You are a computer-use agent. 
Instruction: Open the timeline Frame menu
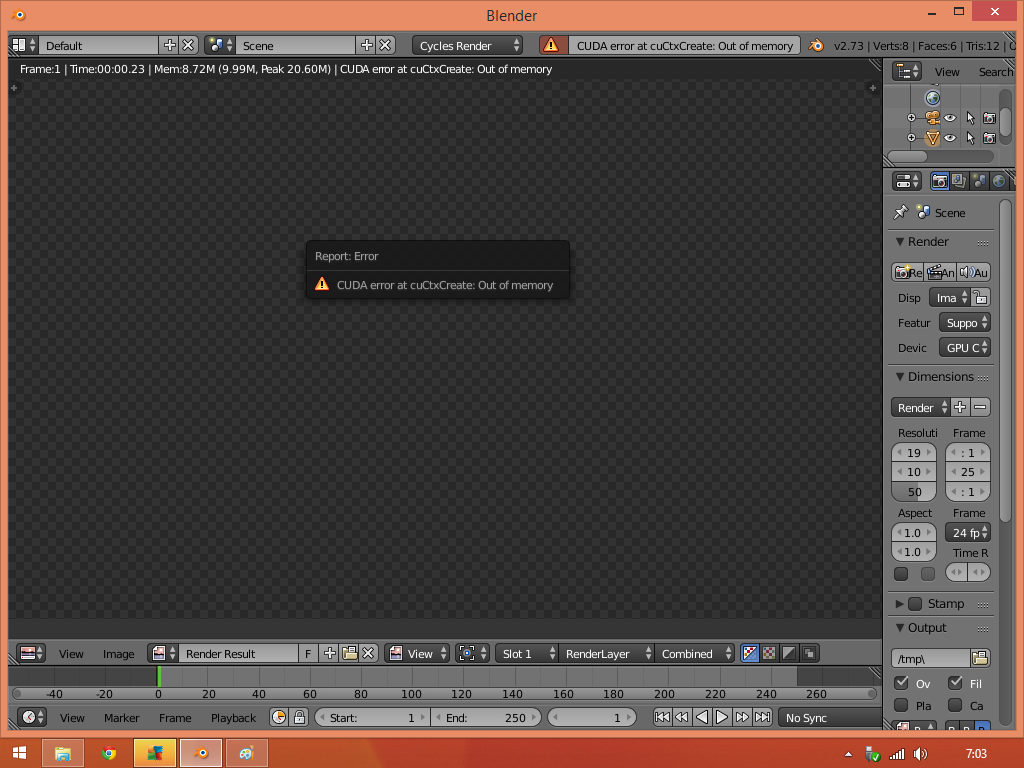[x=175, y=718]
